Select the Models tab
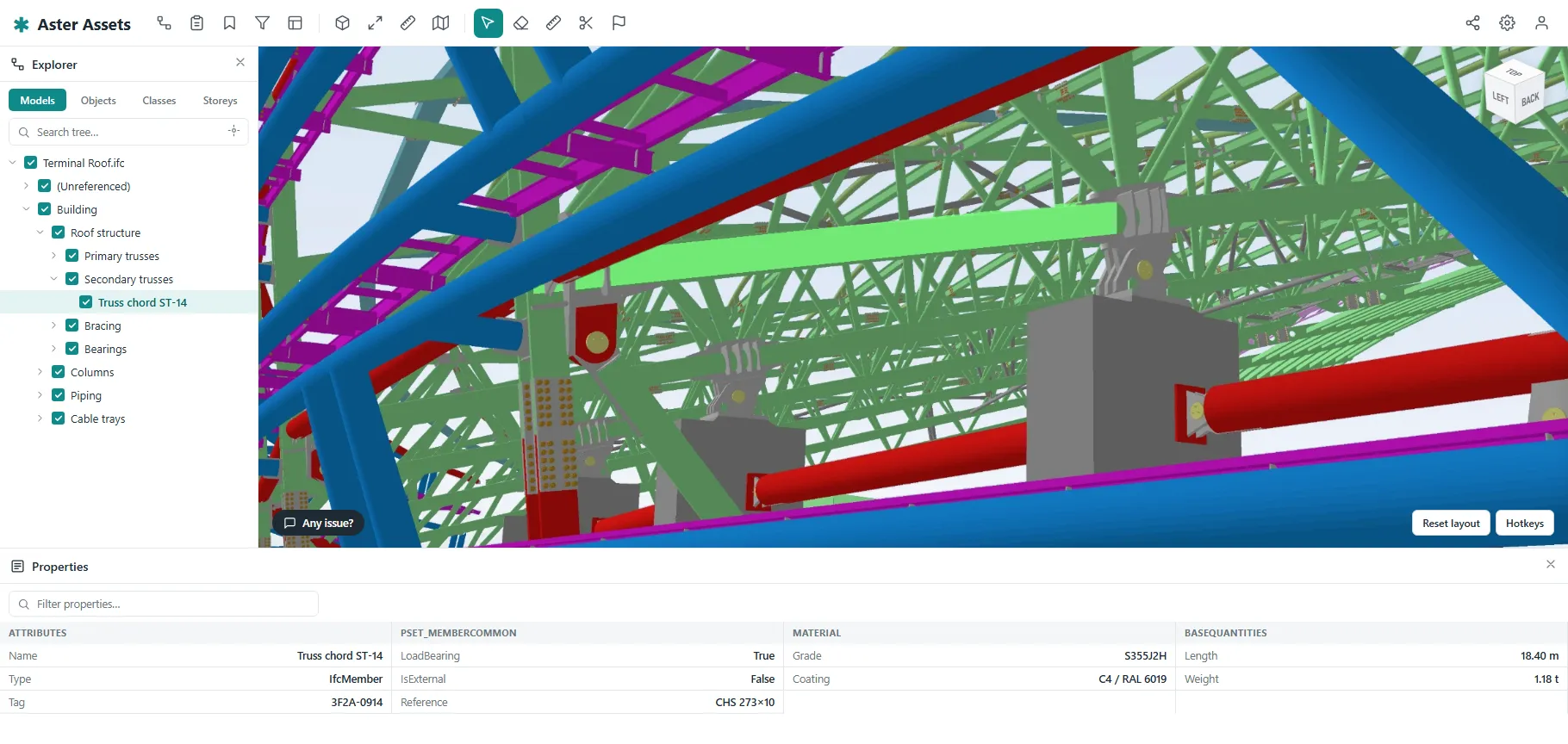 37,101
